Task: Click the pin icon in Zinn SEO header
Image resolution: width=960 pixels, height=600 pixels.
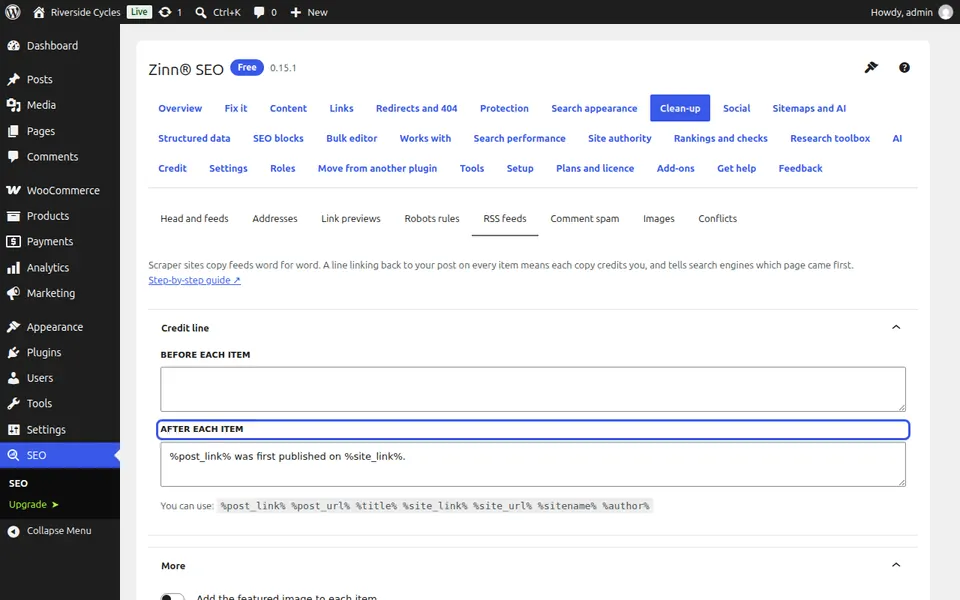Action: click(871, 67)
